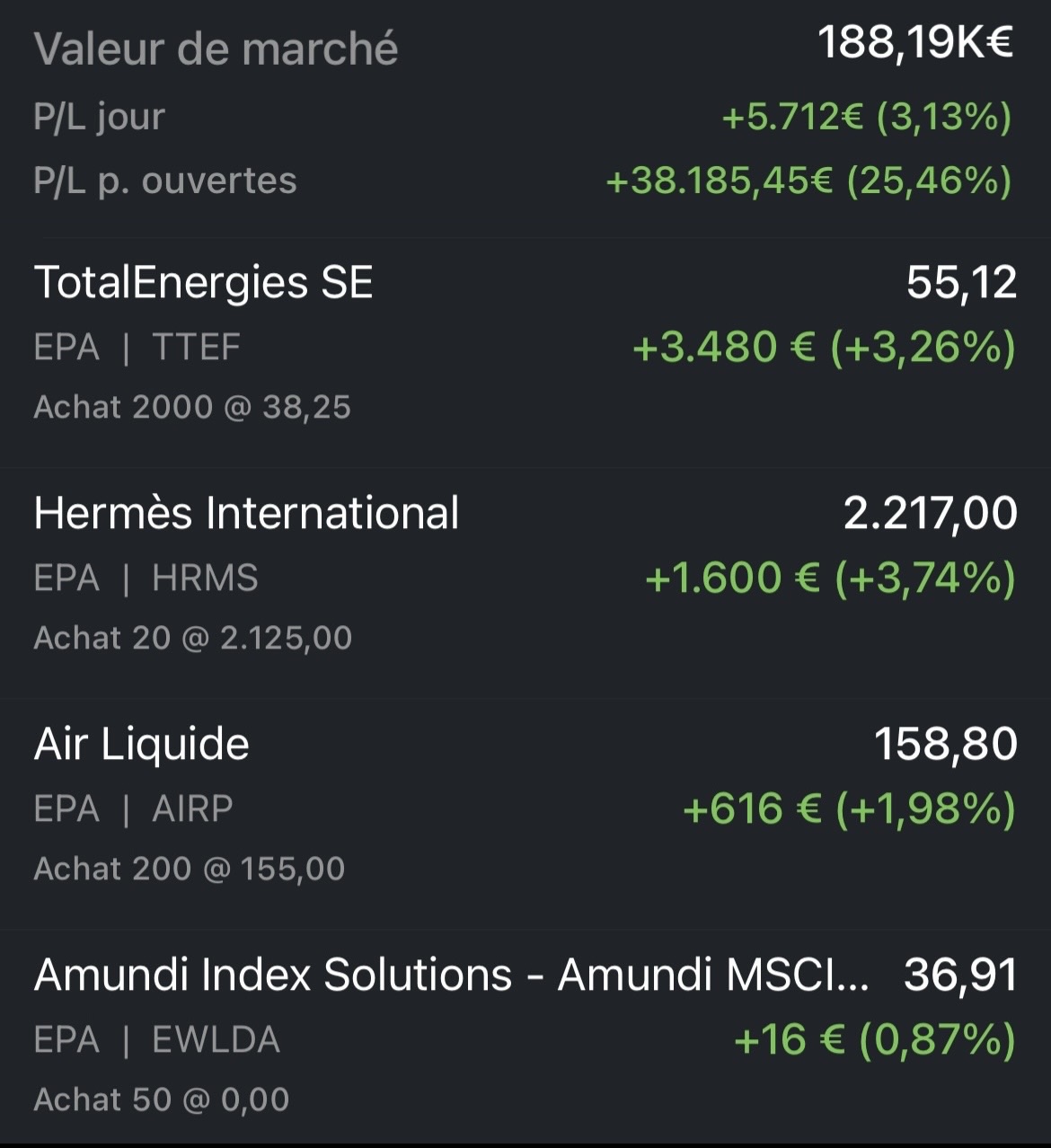Tap the +38.185,45€ open positions gain
1051x1148 pixels.
click(x=808, y=181)
